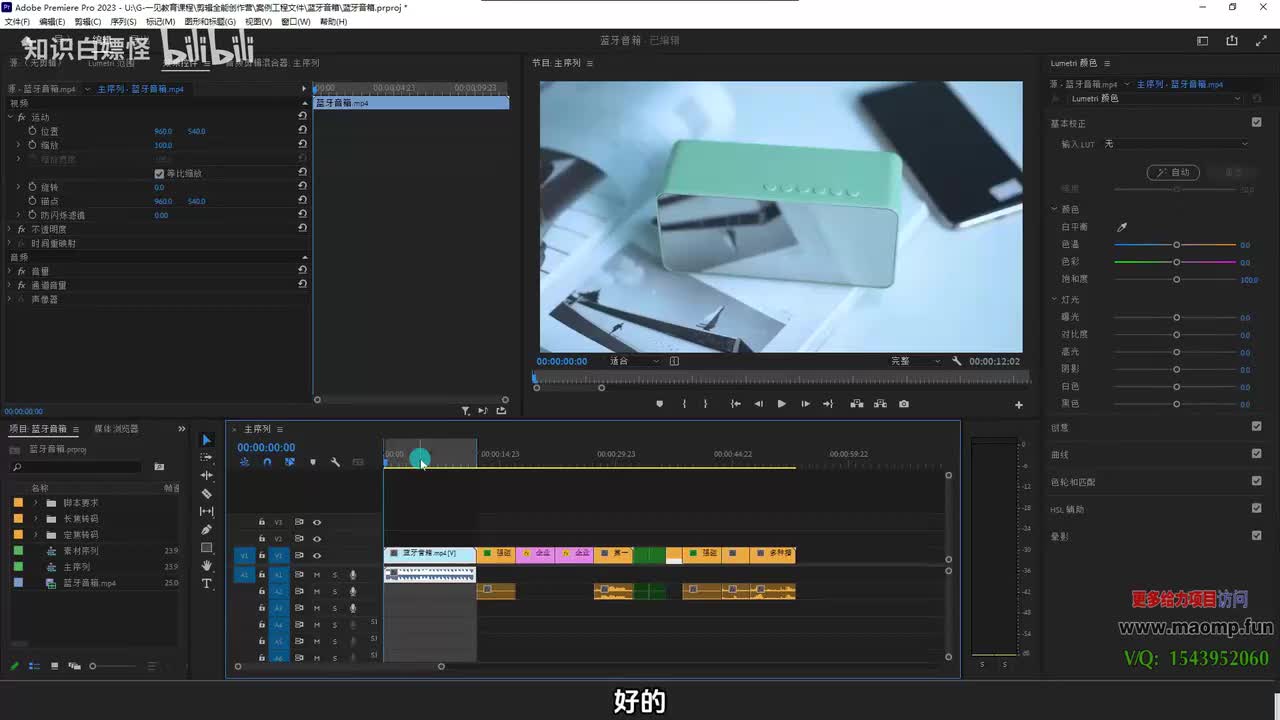Mute audio track A1 with M button

pyautogui.click(x=317, y=575)
